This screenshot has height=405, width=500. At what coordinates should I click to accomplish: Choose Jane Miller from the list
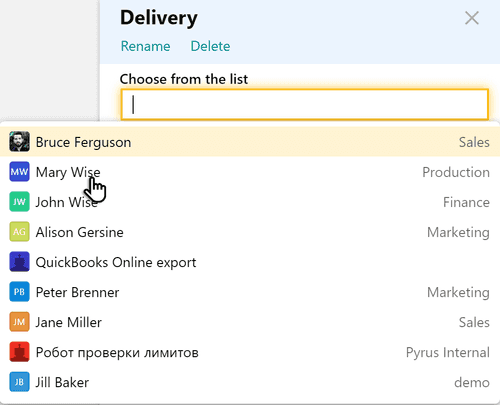point(250,322)
